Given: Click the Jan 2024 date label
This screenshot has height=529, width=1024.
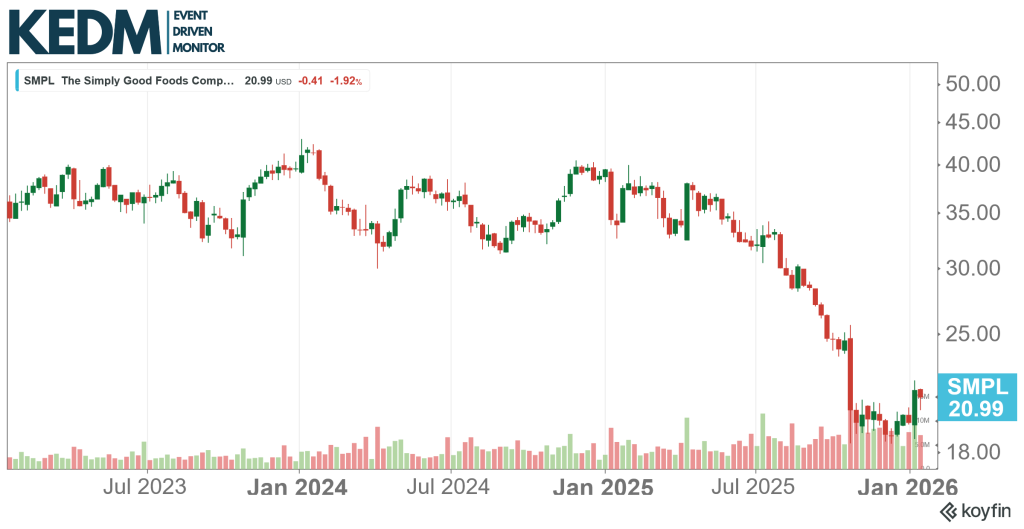Looking at the screenshot, I should point(298,488).
